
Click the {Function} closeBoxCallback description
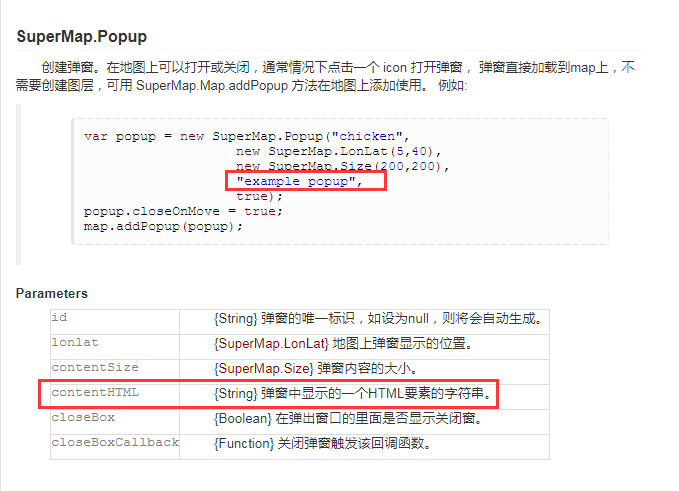tap(322, 444)
